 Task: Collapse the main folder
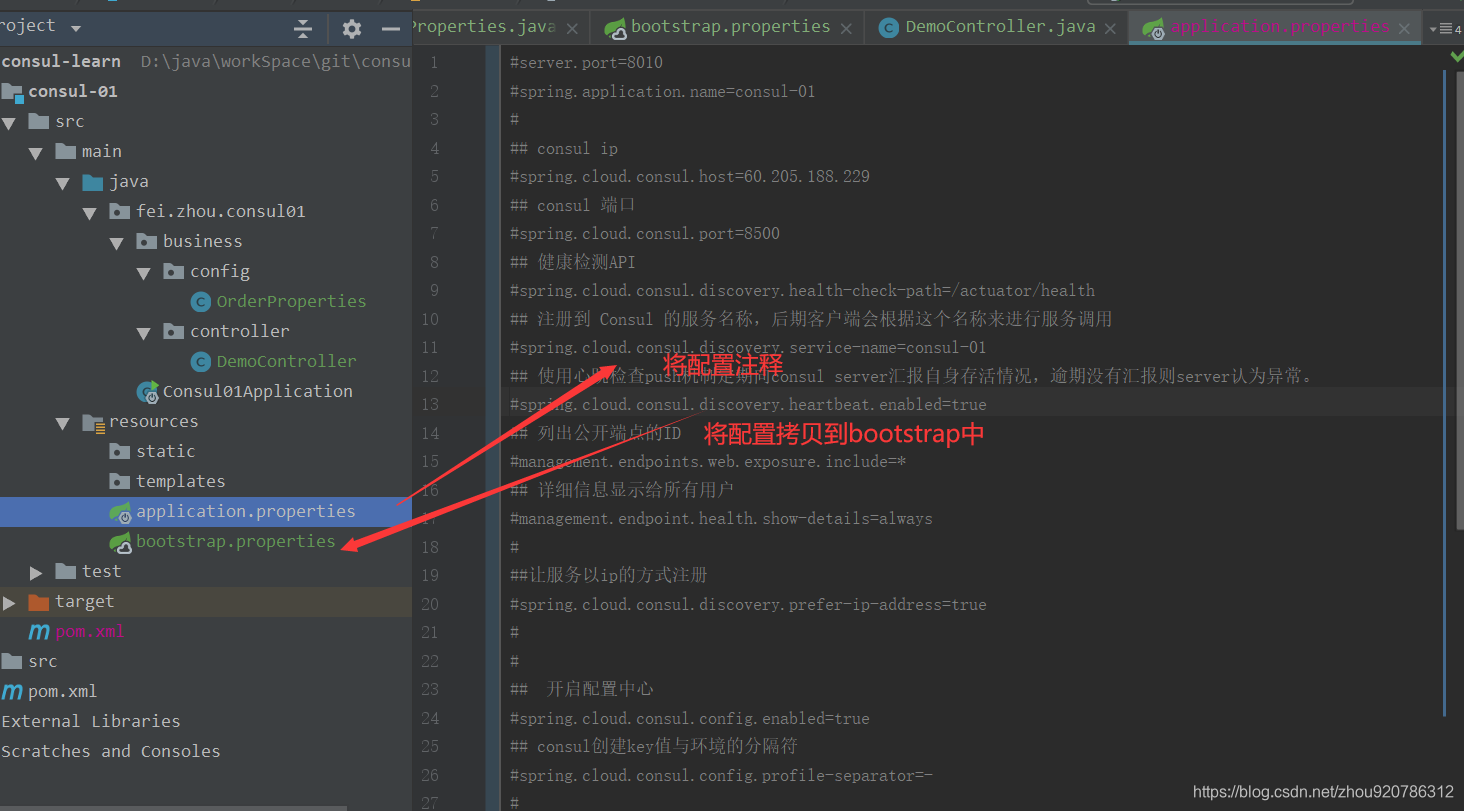click(36, 153)
